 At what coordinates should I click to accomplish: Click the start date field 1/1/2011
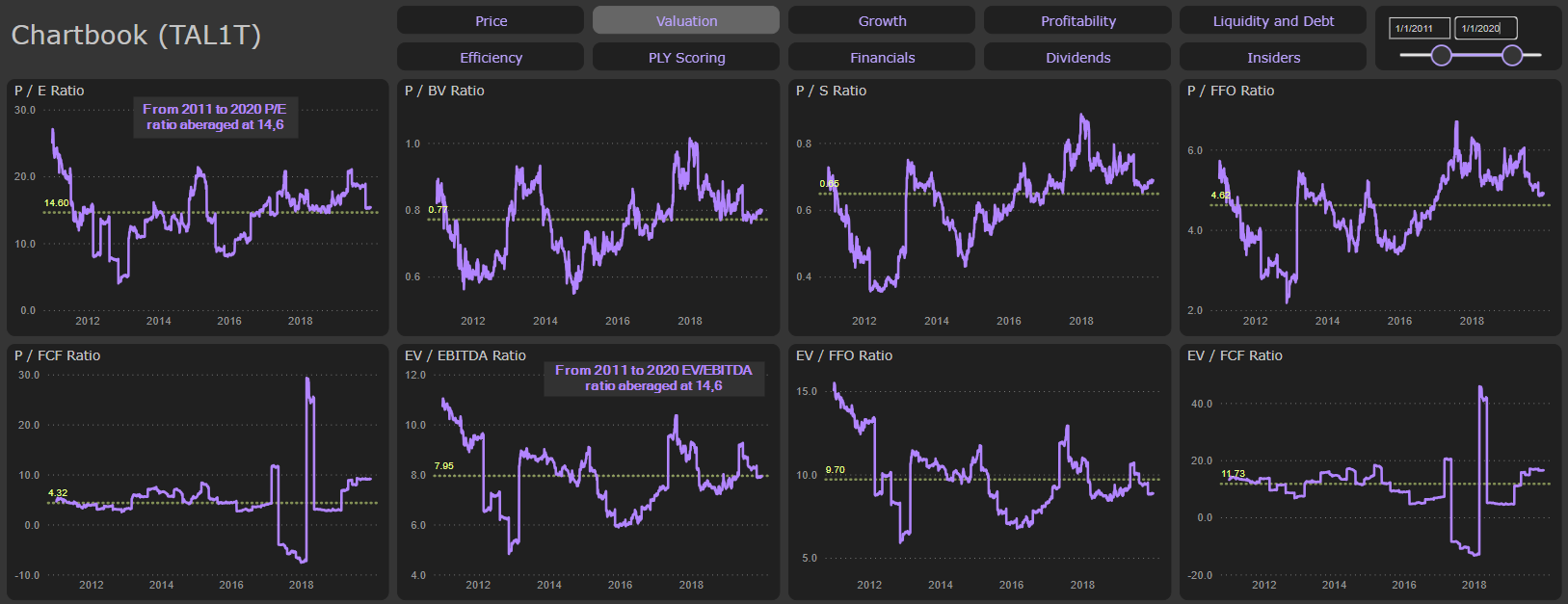[x=1419, y=28]
